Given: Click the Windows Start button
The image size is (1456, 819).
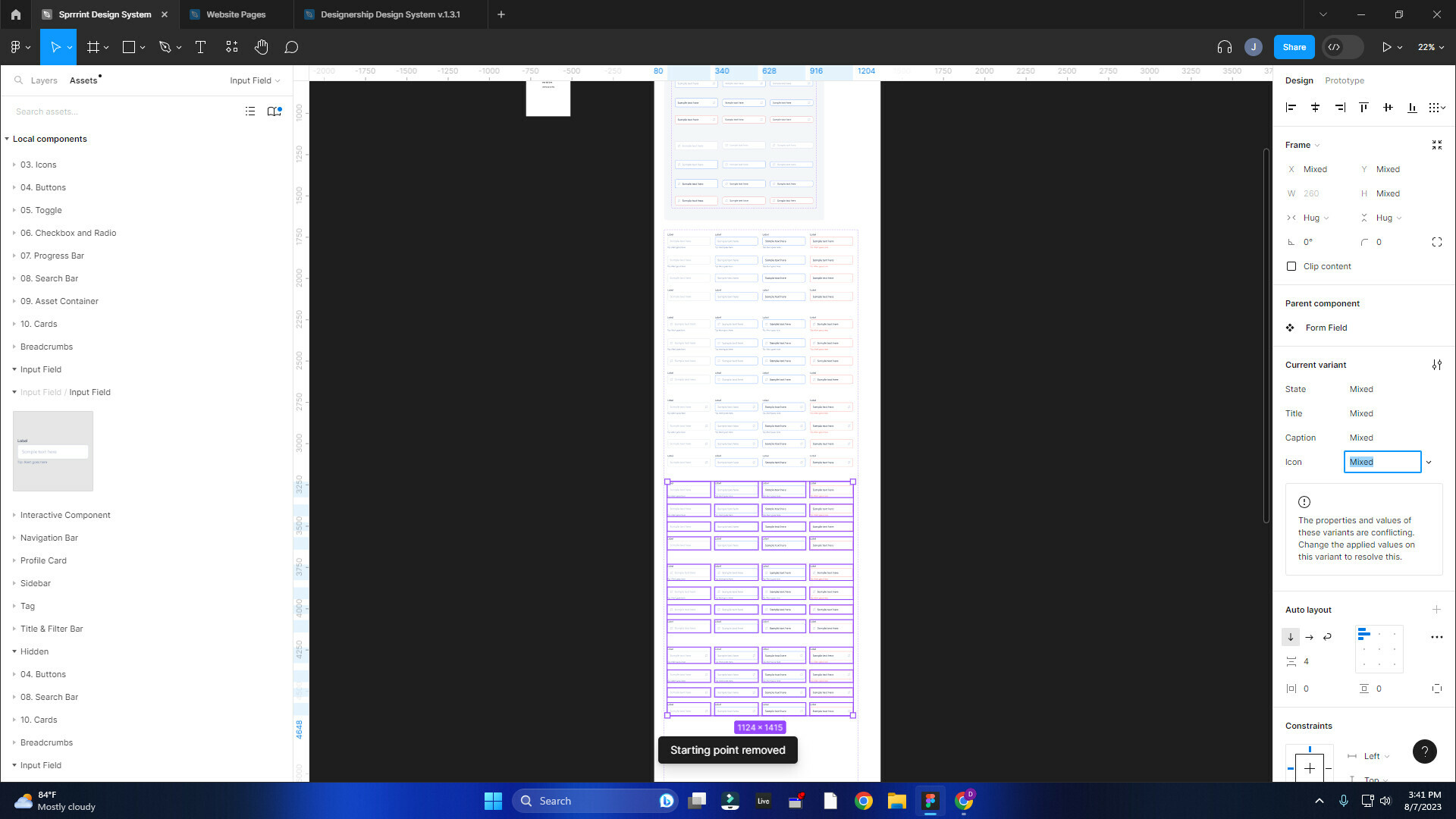Looking at the screenshot, I should (x=493, y=801).
